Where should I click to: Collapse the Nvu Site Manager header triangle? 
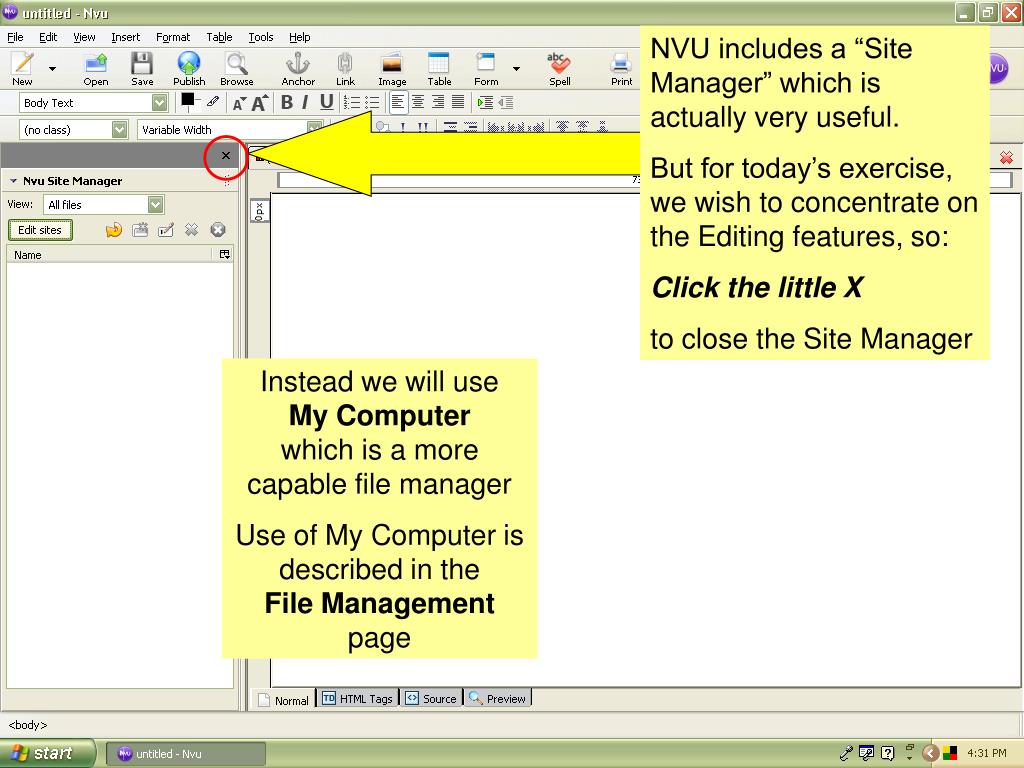pyautogui.click(x=13, y=181)
